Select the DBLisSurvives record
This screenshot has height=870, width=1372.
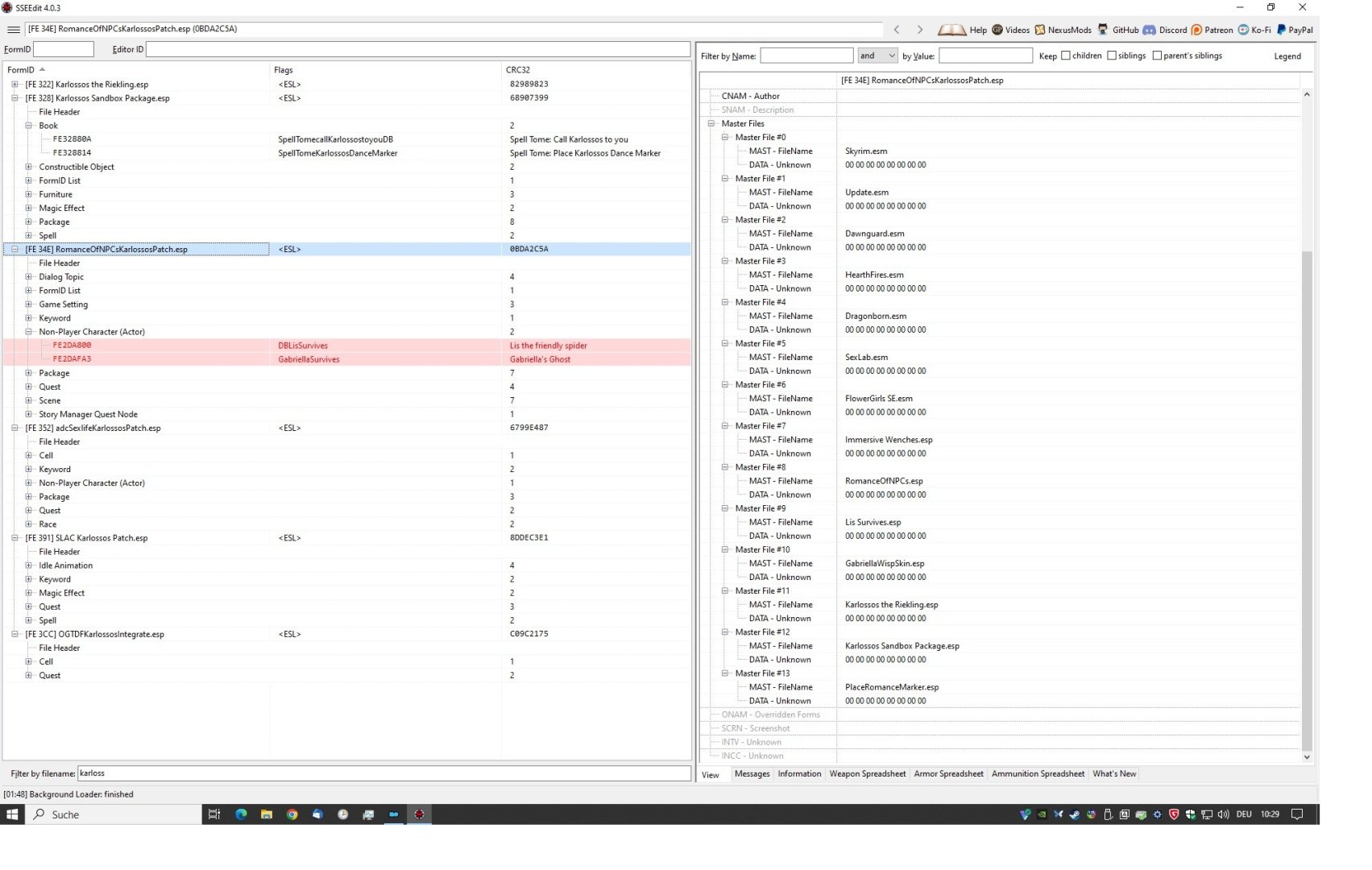pyautogui.click(x=346, y=346)
